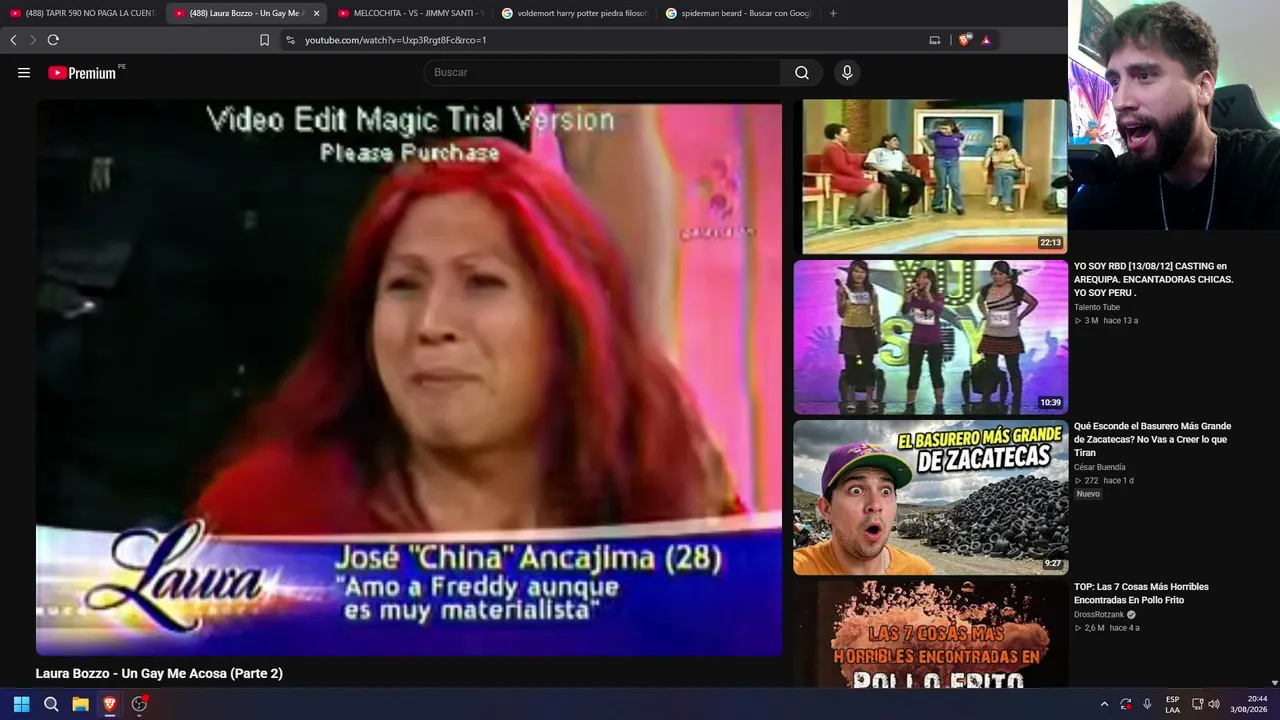Open a new browser tab
The image size is (1280, 720).
pyautogui.click(x=833, y=13)
